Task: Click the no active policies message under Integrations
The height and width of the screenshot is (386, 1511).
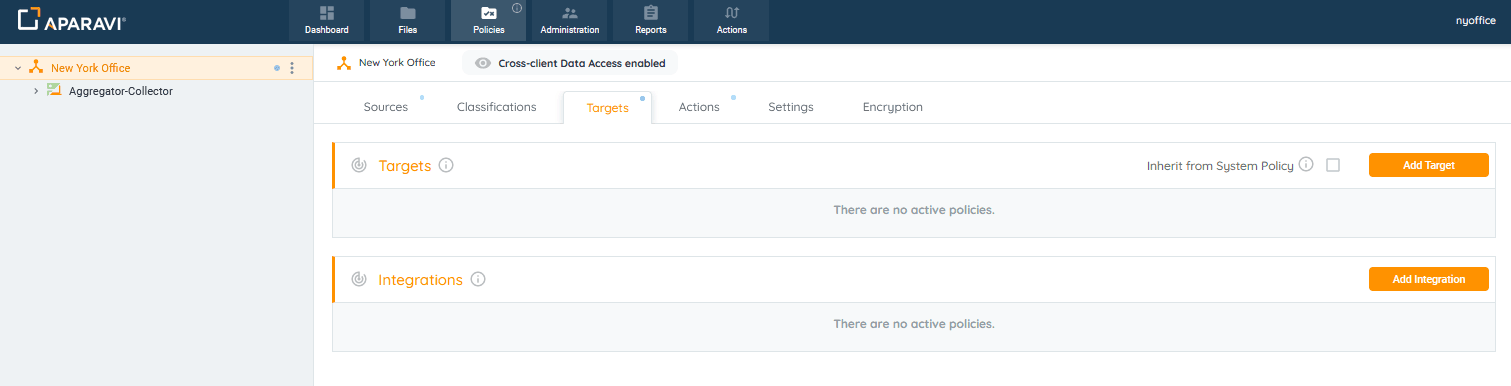Action: [x=914, y=324]
